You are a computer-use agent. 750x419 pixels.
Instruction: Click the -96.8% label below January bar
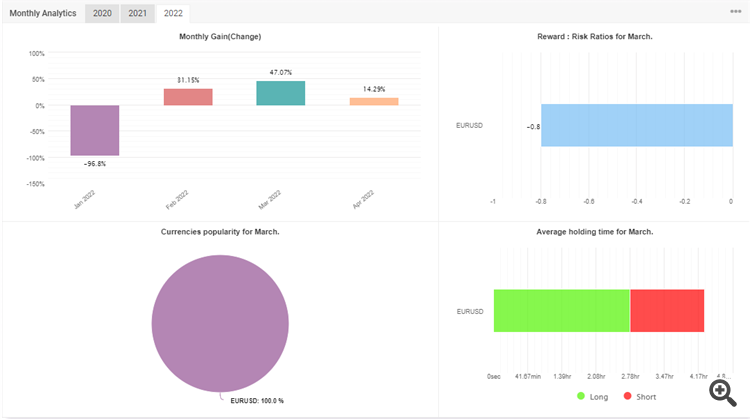pyautogui.click(x=95, y=164)
